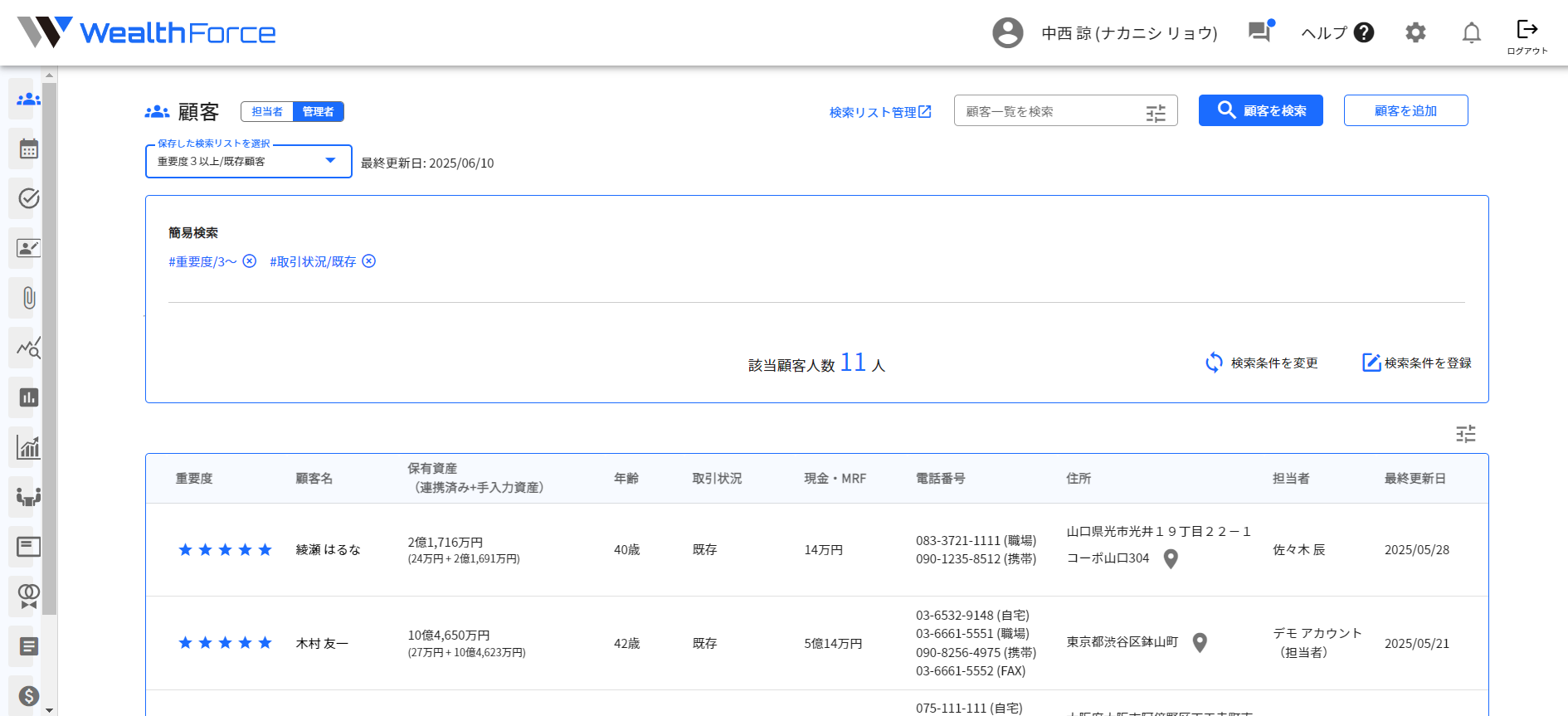The image size is (1568, 716).
Task: Open the paperclip attachments icon in sidebar
Action: (28, 298)
